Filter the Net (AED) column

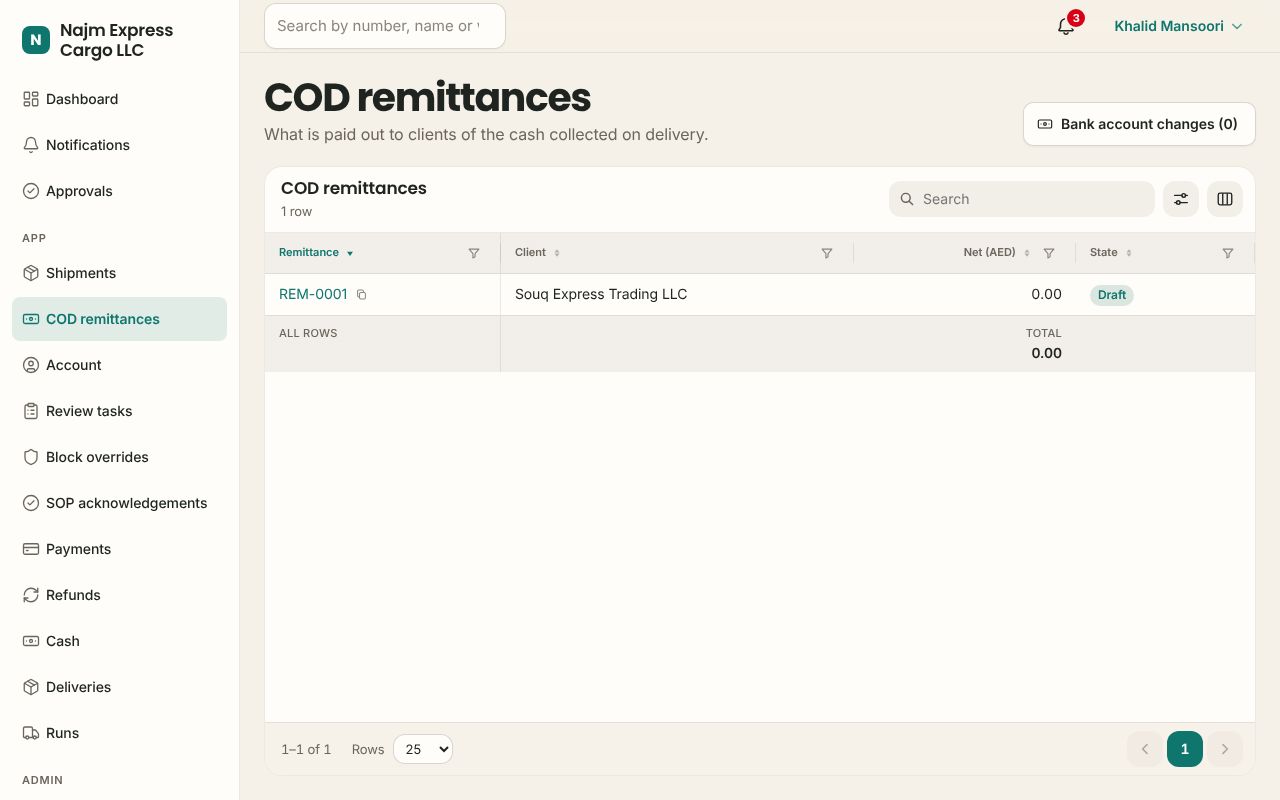click(x=1049, y=253)
